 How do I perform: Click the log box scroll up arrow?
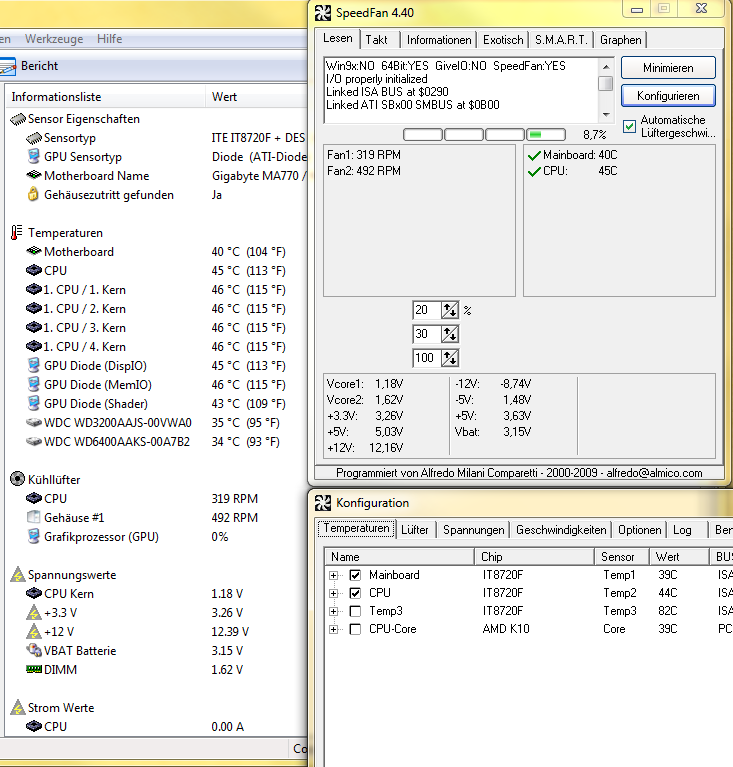(606, 67)
